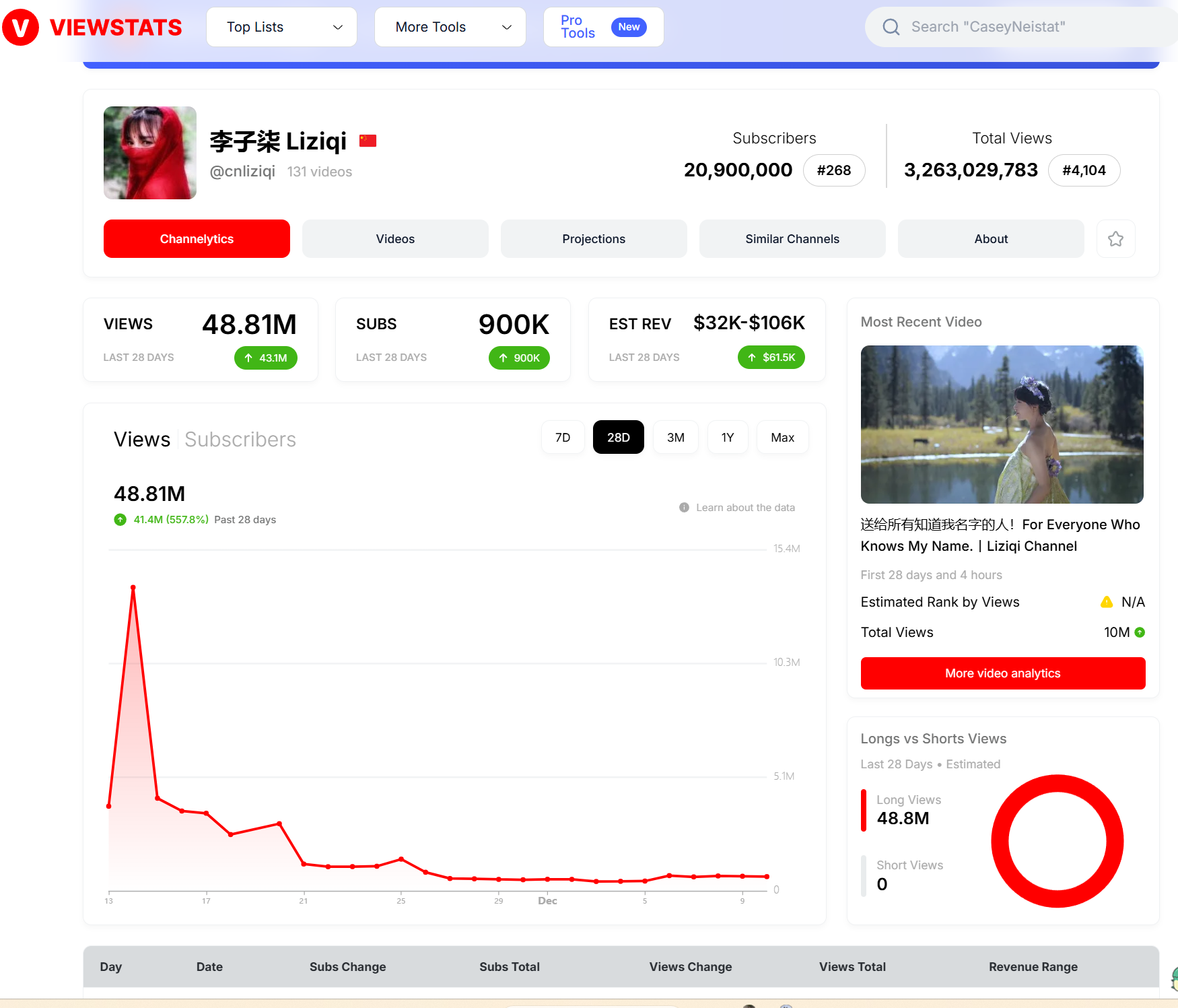
Task: Click the red Longs vs Shorts donut chart
Action: pos(1057,841)
